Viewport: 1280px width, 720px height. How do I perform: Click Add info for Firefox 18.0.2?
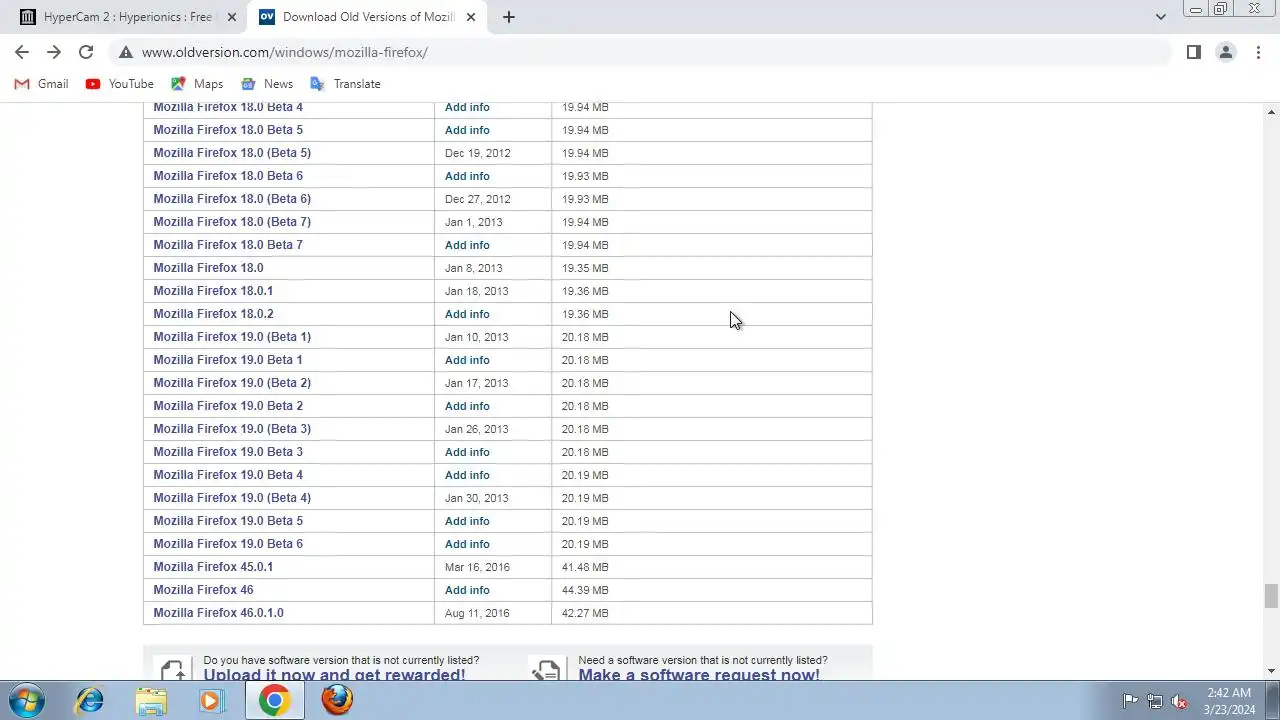[x=467, y=314]
